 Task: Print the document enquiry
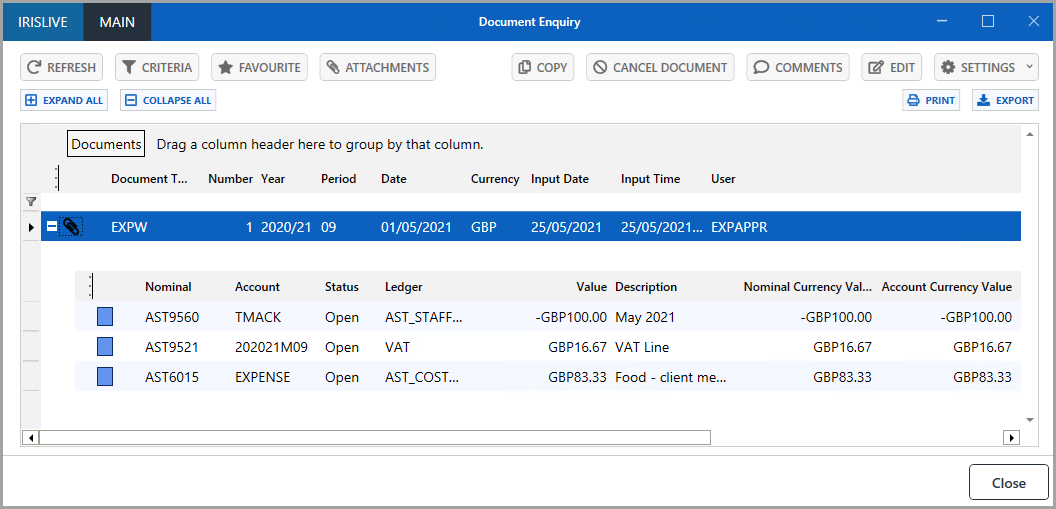931,100
